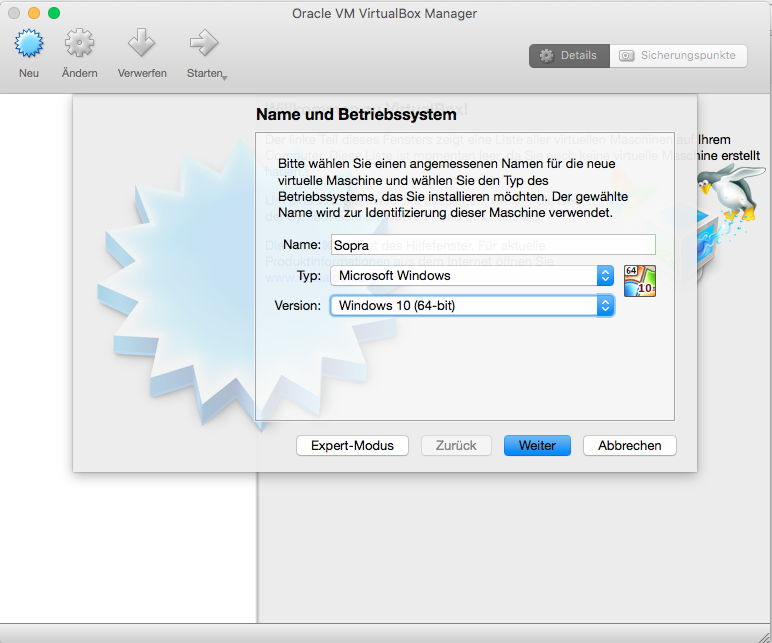Click the Zurück button

[x=456, y=446]
